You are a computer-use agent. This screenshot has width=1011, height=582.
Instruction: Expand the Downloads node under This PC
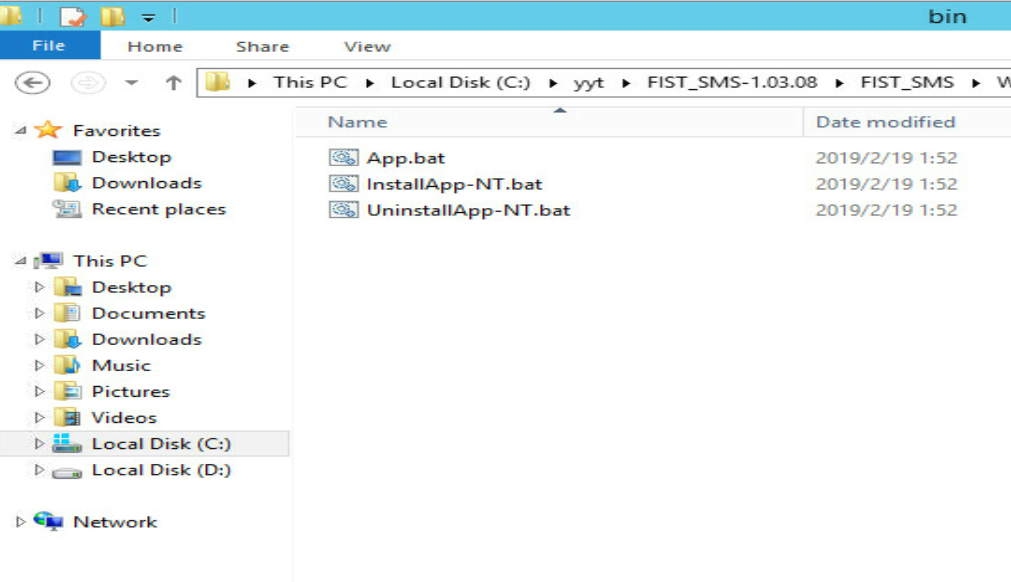(39, 339)
